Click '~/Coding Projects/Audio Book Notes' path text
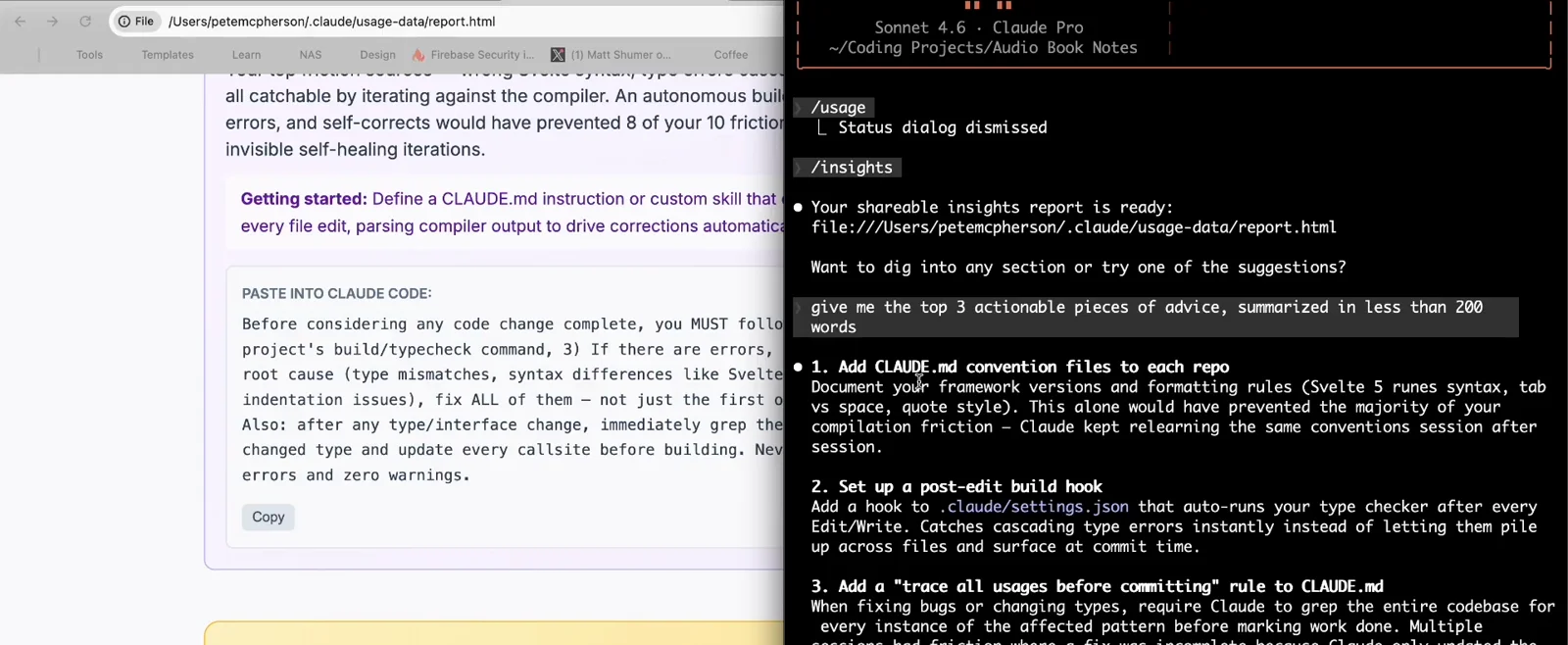1568x645 pixels. pyautogui.click(x=983, y=47)
